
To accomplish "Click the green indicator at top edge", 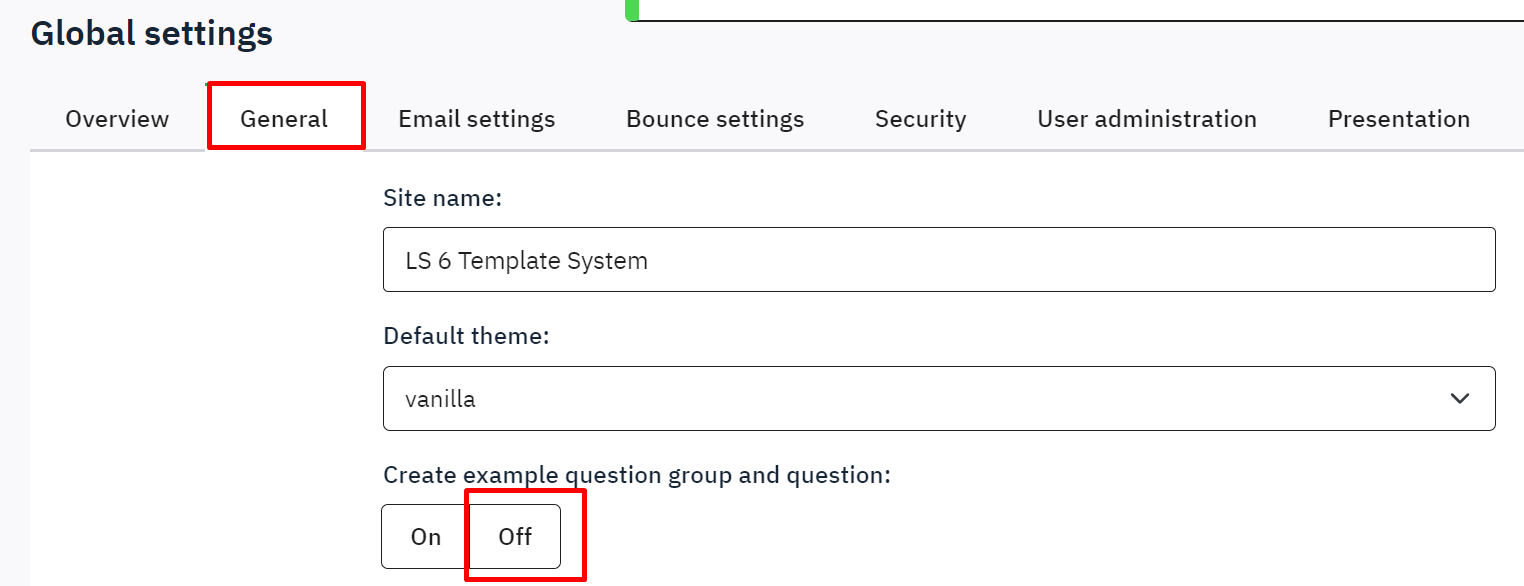I will [x=631, y=9].
